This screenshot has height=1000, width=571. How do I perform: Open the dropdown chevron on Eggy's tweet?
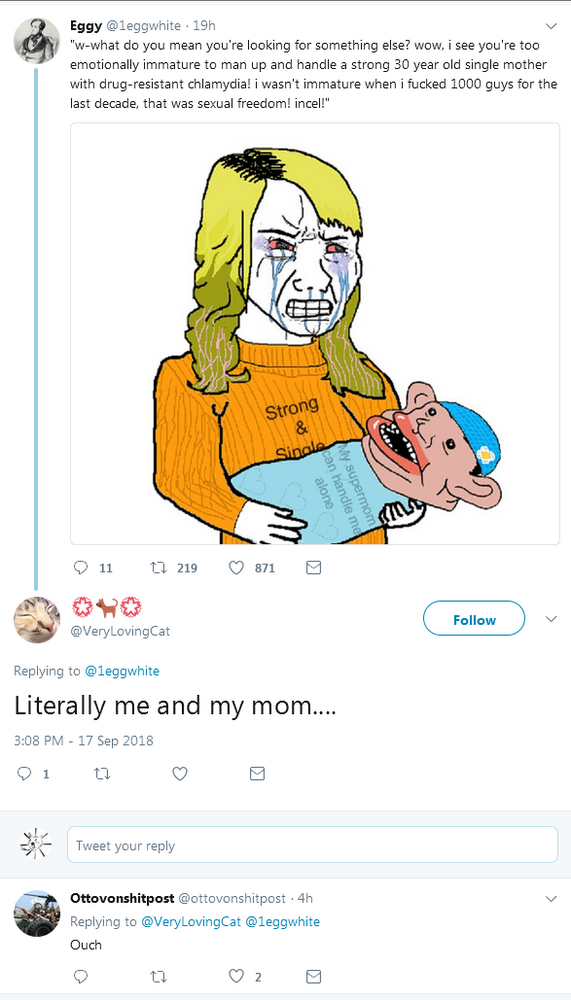[552, 26]
